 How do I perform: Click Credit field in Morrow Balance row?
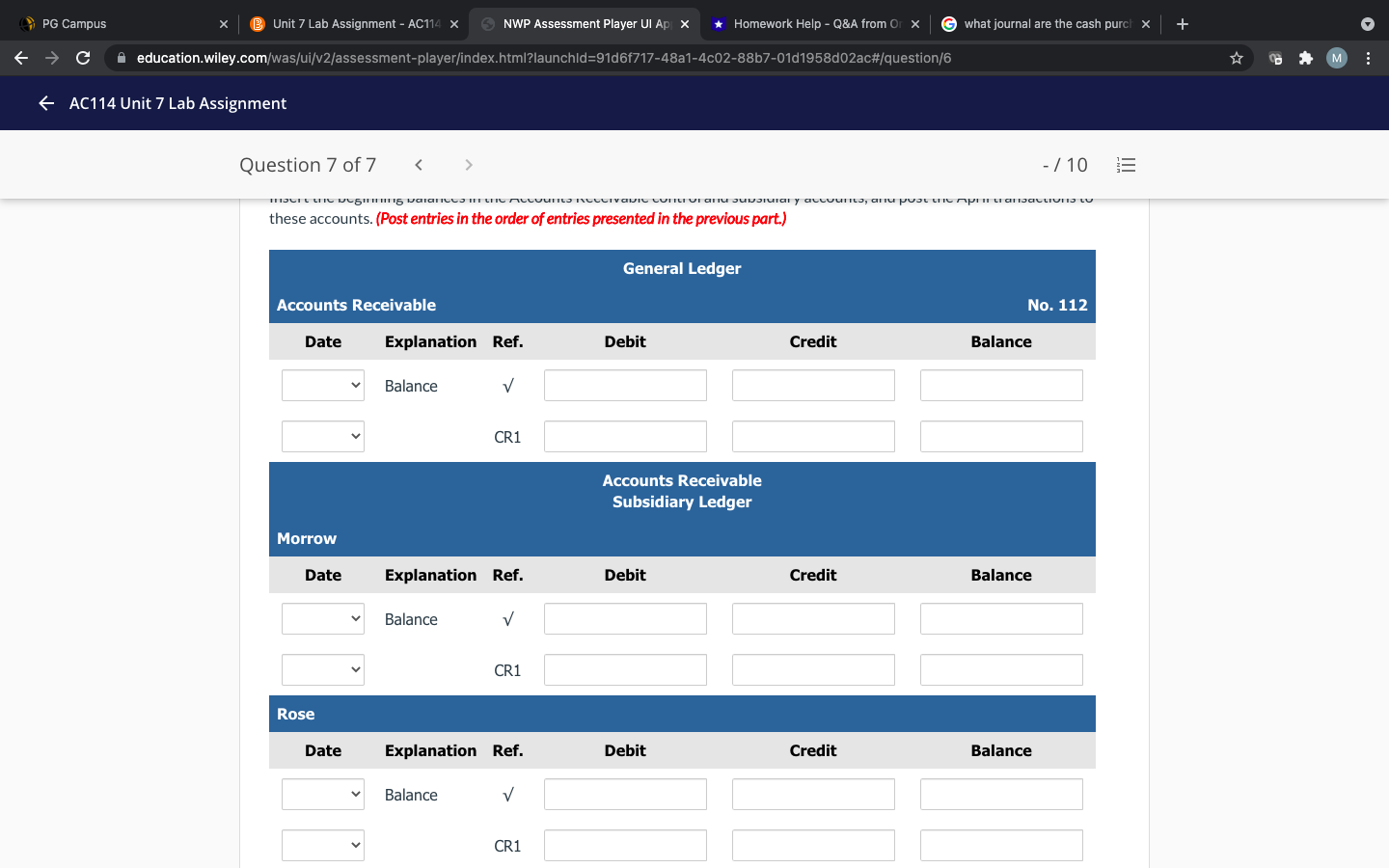pyautogui.click(x=813, y=619)
